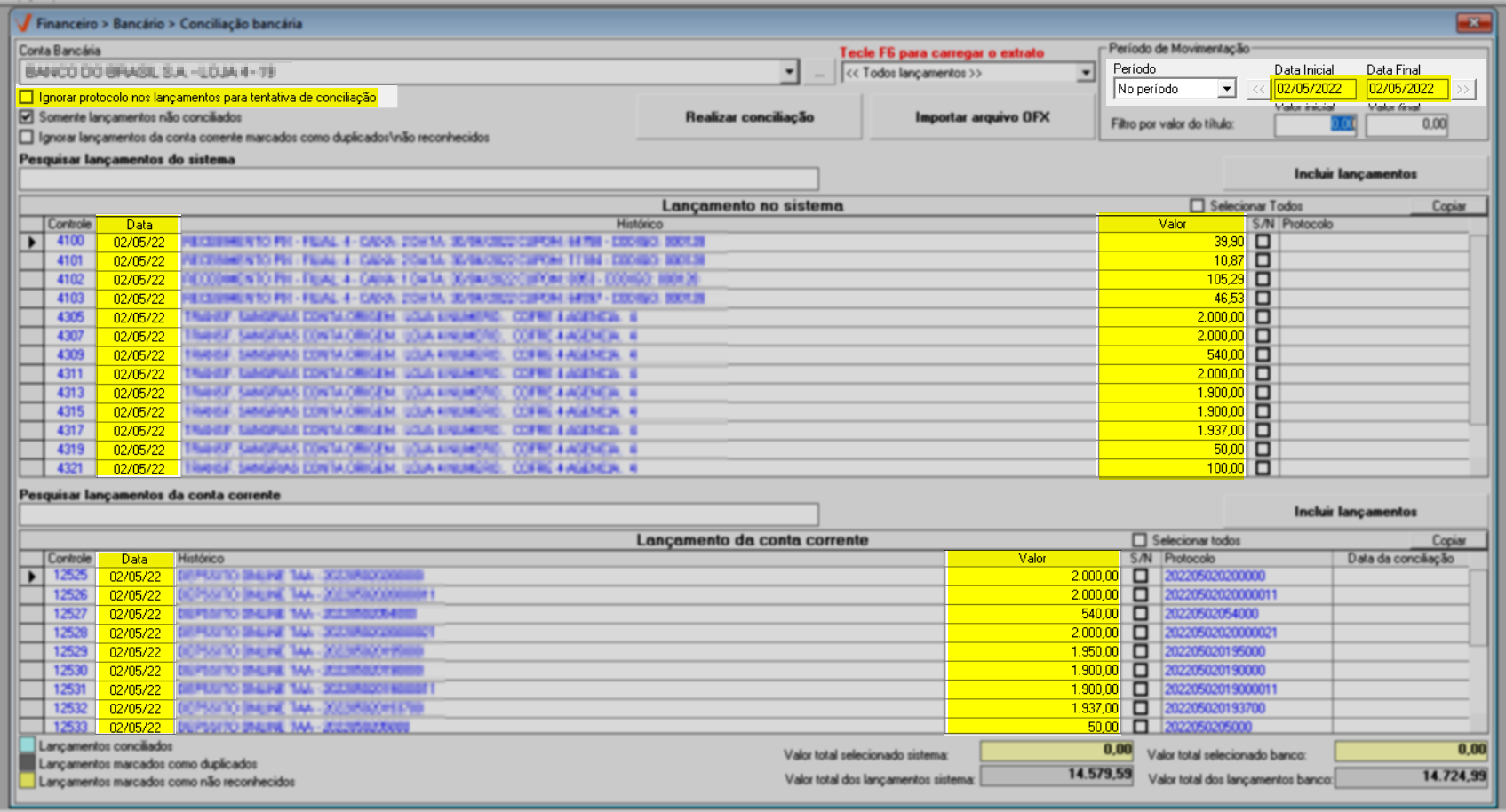1506x812 pixels.
Task: Click the next period double-arrow button
Action: pyautogui.click(x=1463, y=89)
